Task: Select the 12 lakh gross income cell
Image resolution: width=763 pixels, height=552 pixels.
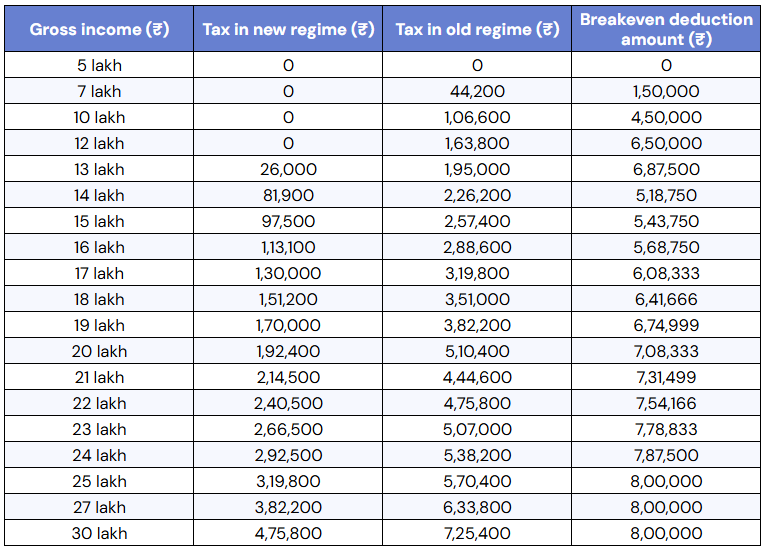Action: (x=99, y=143)
